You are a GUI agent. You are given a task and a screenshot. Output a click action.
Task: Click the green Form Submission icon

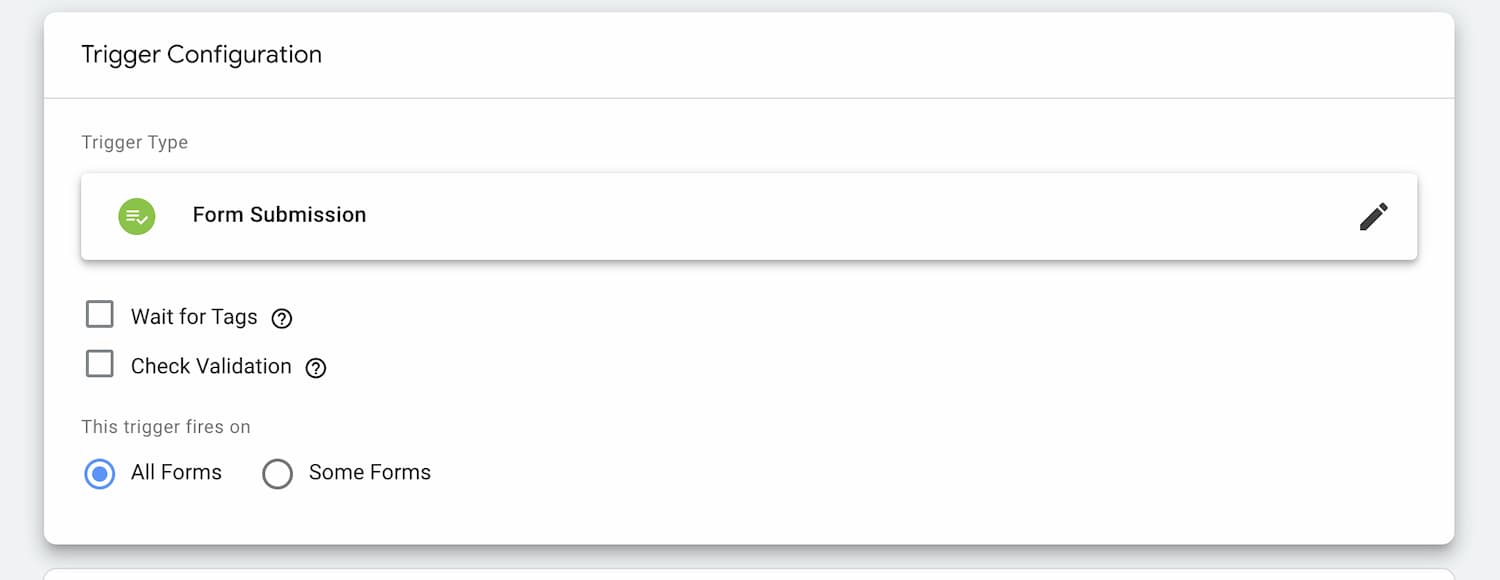137,216
